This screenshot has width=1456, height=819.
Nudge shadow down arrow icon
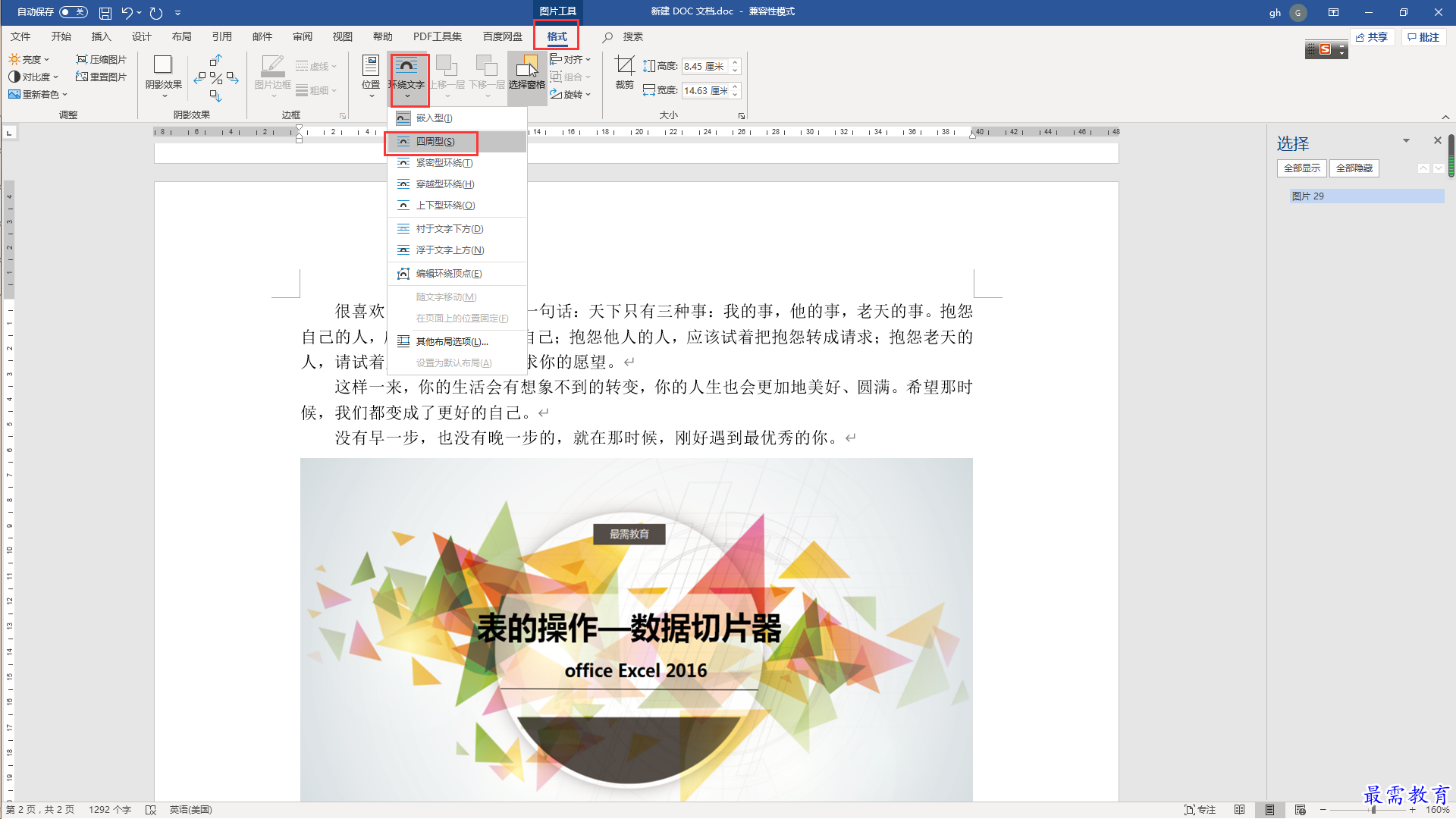pyautogui.click(x=216, y=96)
